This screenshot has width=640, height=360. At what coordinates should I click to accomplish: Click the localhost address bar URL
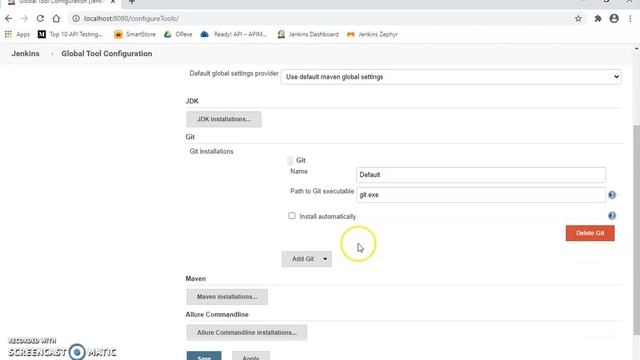131,18
